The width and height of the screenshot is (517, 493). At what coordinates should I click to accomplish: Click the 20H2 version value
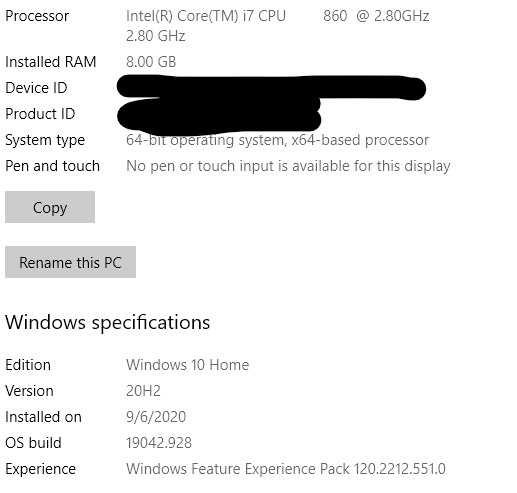click(x=143, y=391)
